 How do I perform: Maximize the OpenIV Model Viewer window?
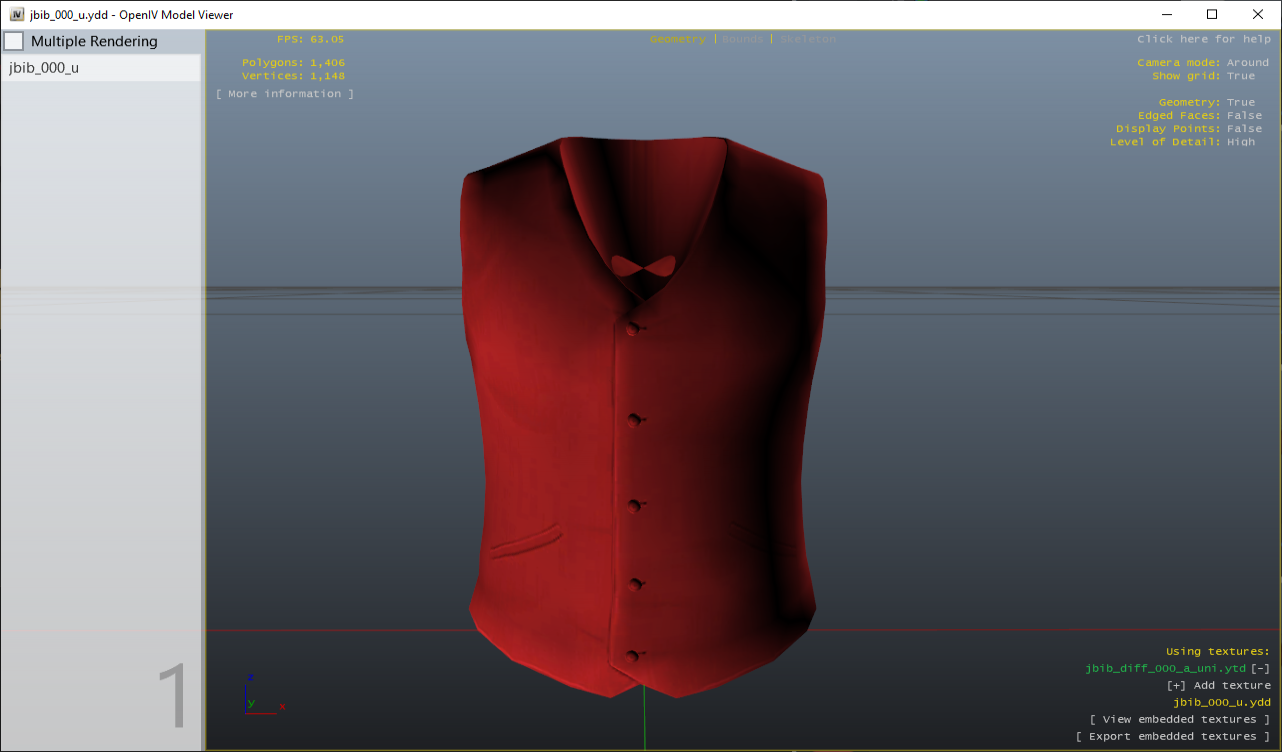click(x=1212, y=14)
